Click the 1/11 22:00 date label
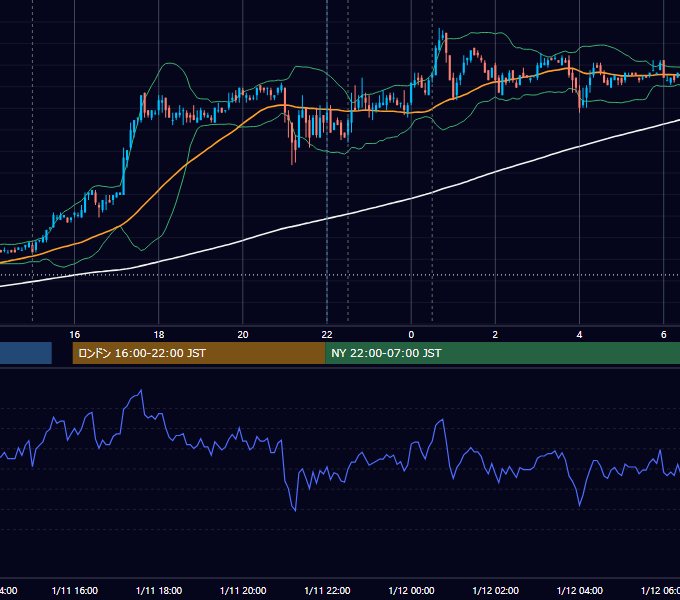The width and height of the screenshot is (680, 600). 327,590
